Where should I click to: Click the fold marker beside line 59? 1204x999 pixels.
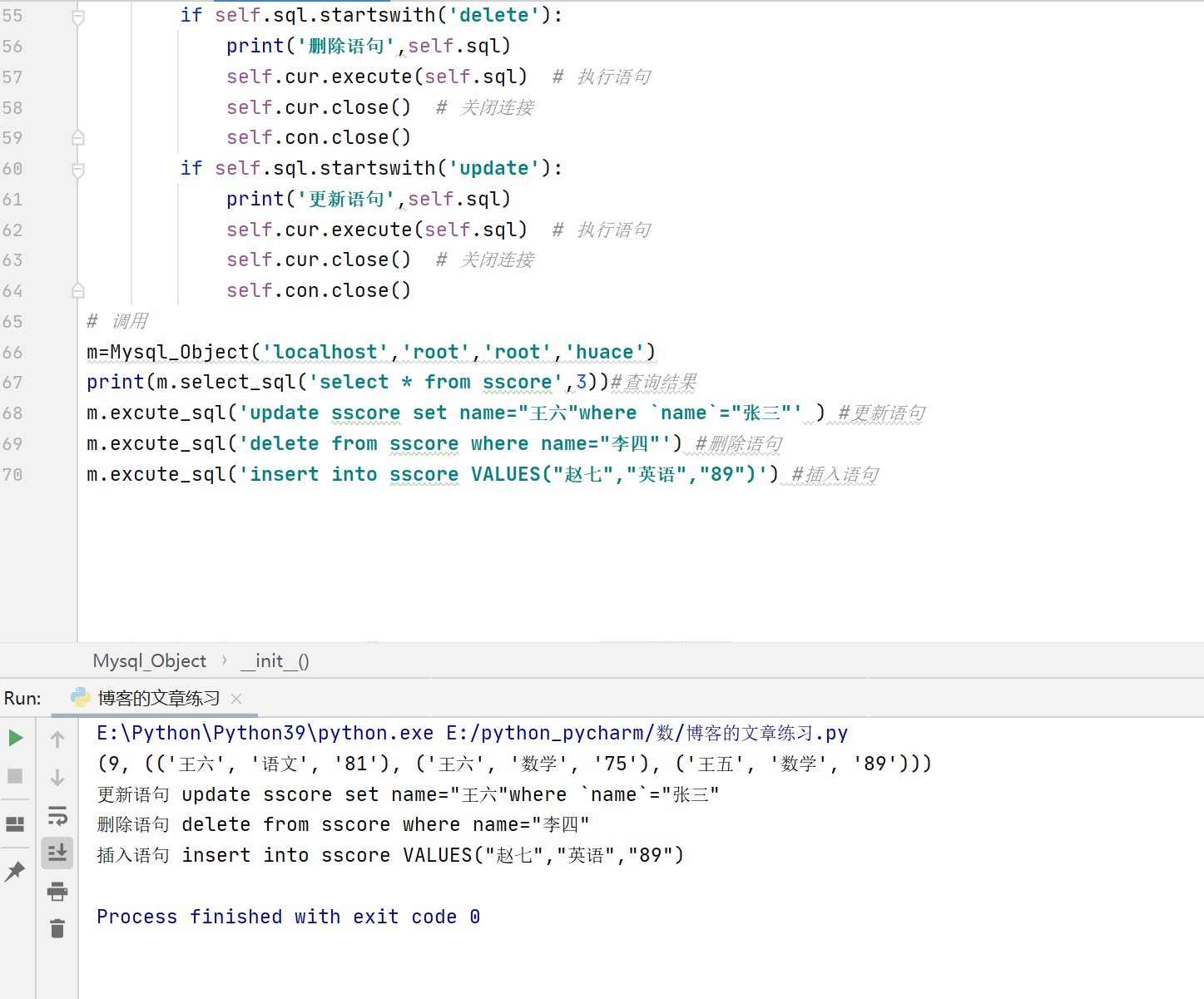click(77, 137)
